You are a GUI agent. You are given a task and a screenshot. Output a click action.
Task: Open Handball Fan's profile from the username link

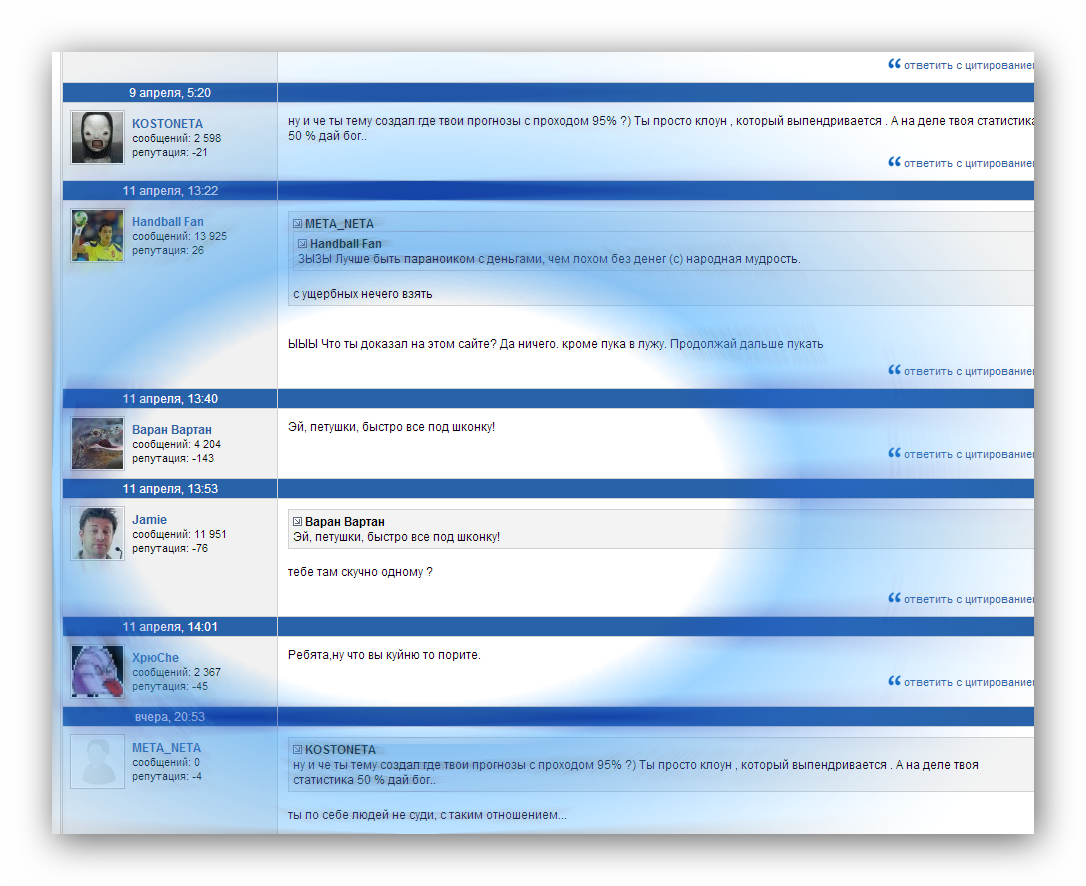tap(168, 222)
